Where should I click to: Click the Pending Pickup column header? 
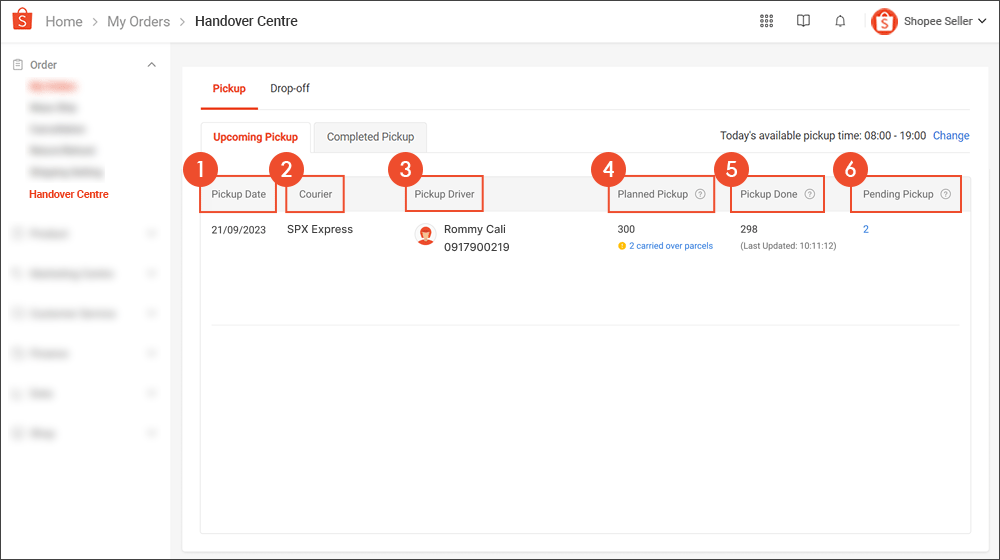(x=898, y=194)
